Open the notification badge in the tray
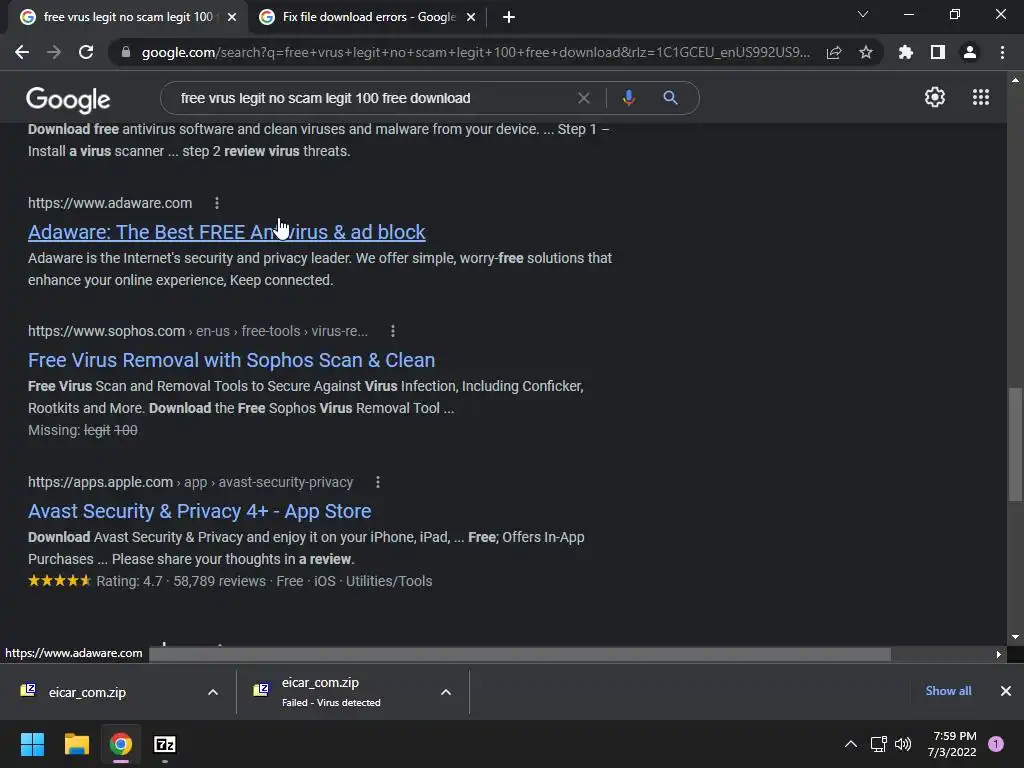Viewport: 1024px width, 768px height. 995,744
